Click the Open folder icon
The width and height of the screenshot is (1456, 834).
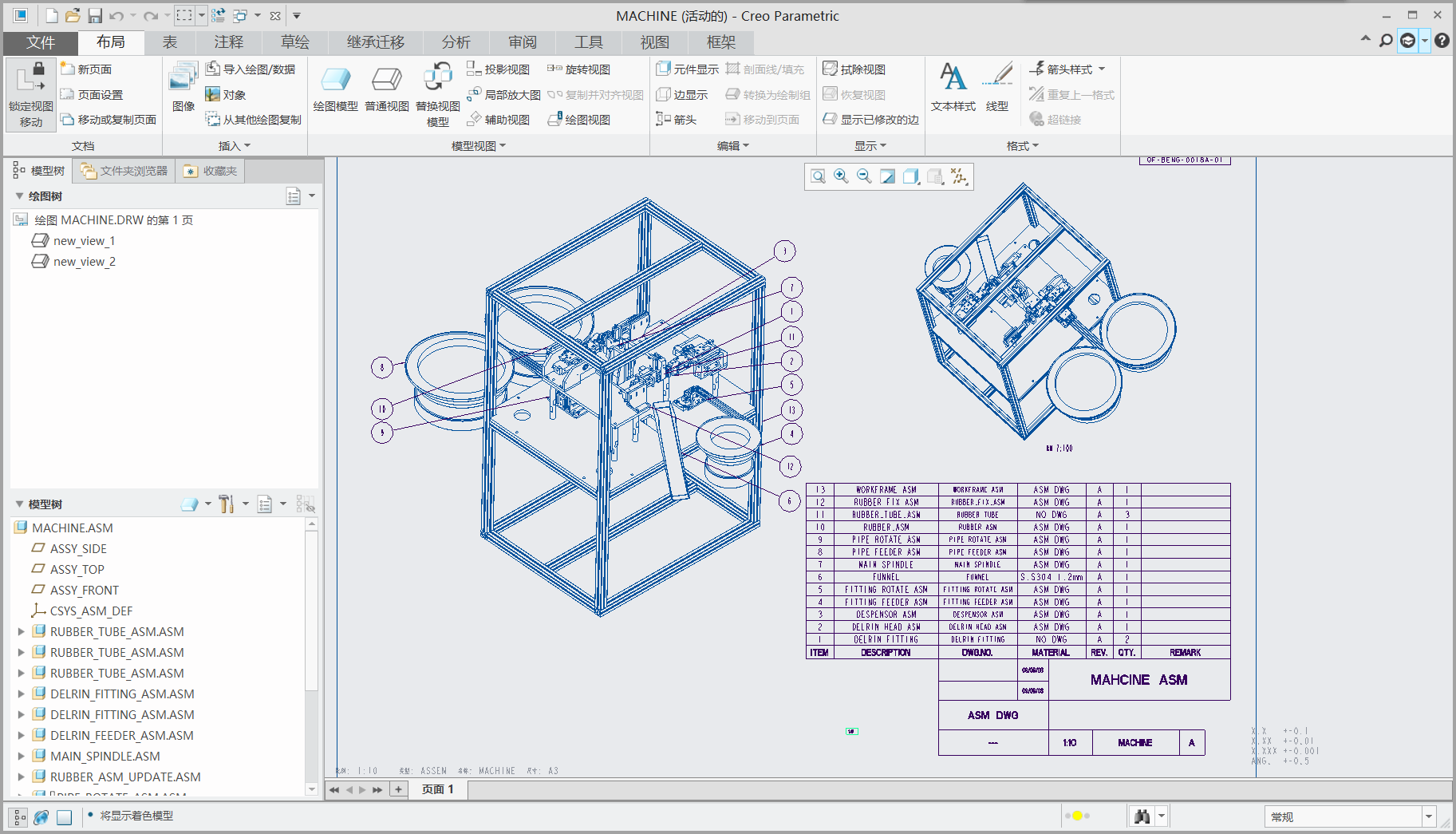pos(73,16)
